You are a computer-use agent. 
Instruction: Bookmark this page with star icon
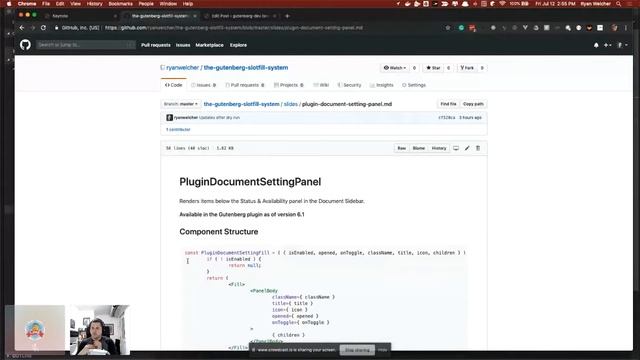[x=448, y=28]
